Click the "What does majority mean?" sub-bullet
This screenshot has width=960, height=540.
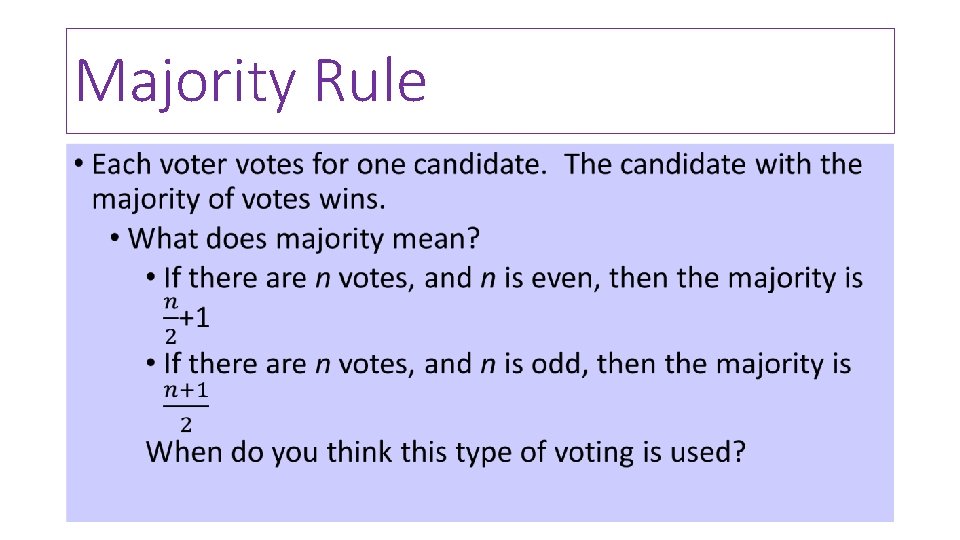[x=305, y=239]
